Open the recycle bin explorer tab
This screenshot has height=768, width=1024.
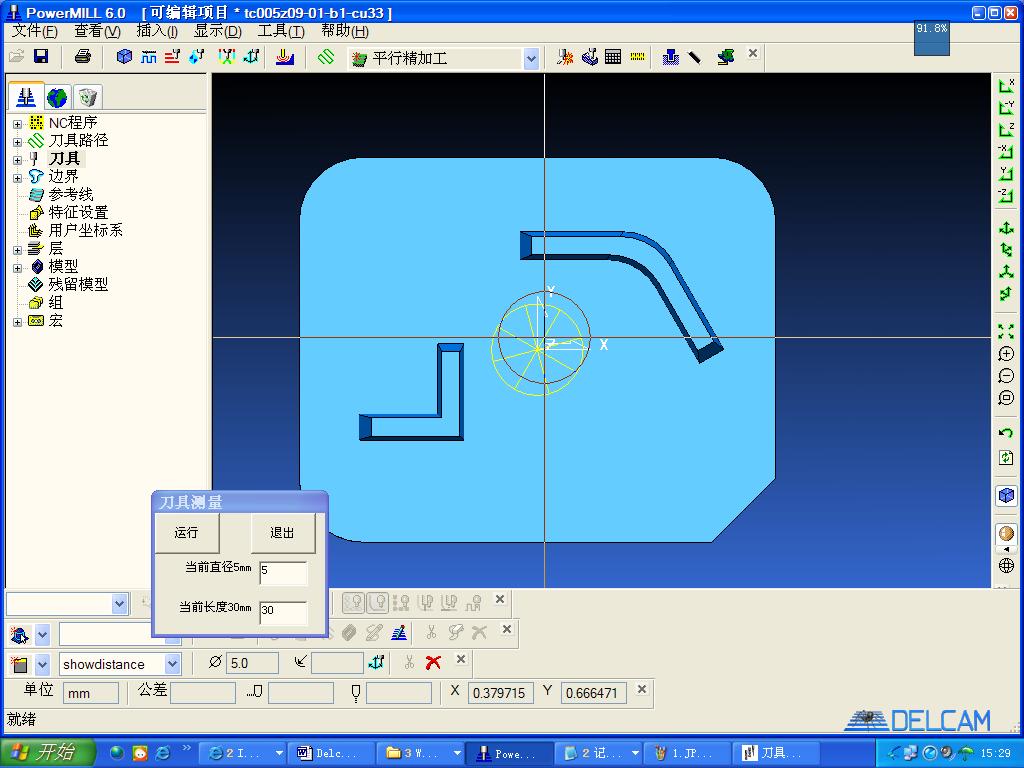tap(87, 97)
